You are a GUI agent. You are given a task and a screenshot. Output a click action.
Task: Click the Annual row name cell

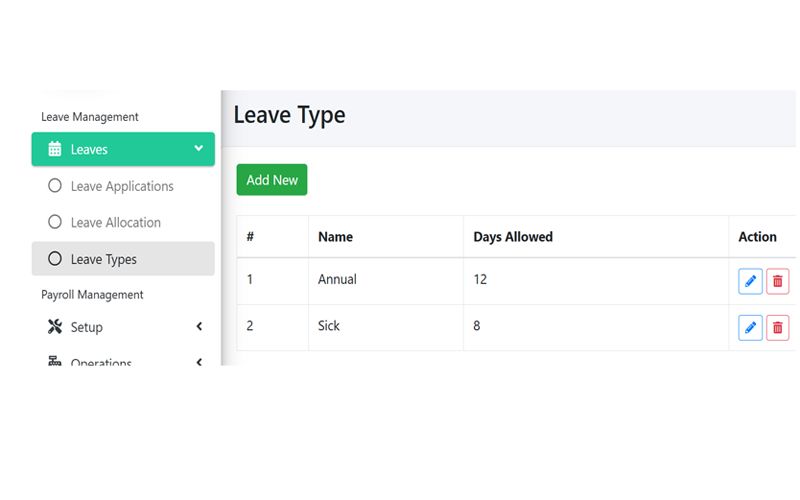[x=337, y=280]
